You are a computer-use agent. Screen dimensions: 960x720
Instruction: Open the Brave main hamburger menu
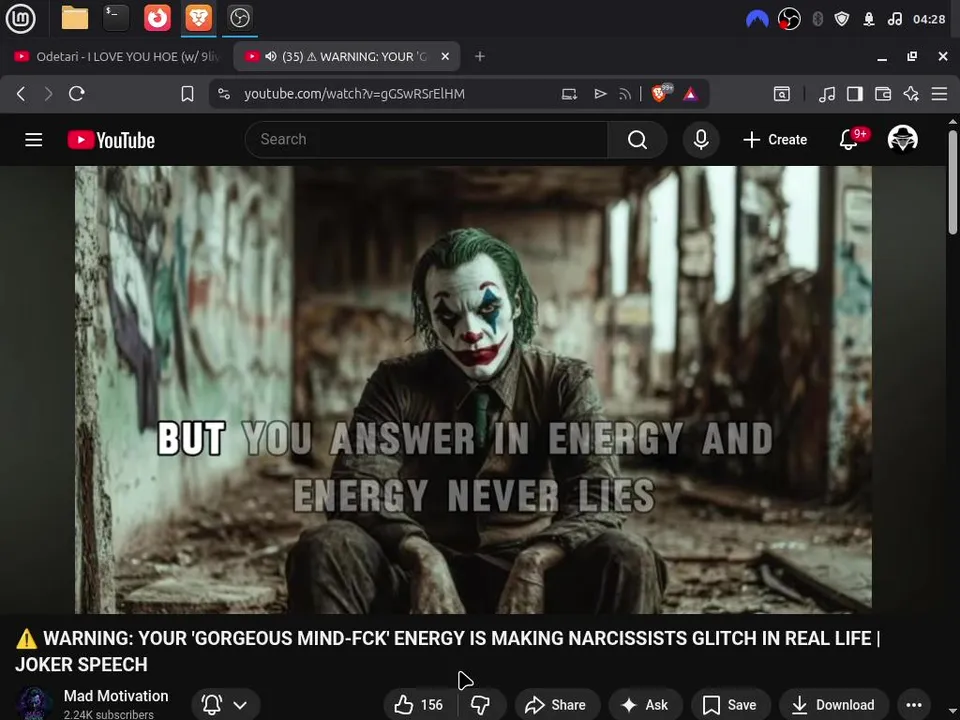point(939,94)
